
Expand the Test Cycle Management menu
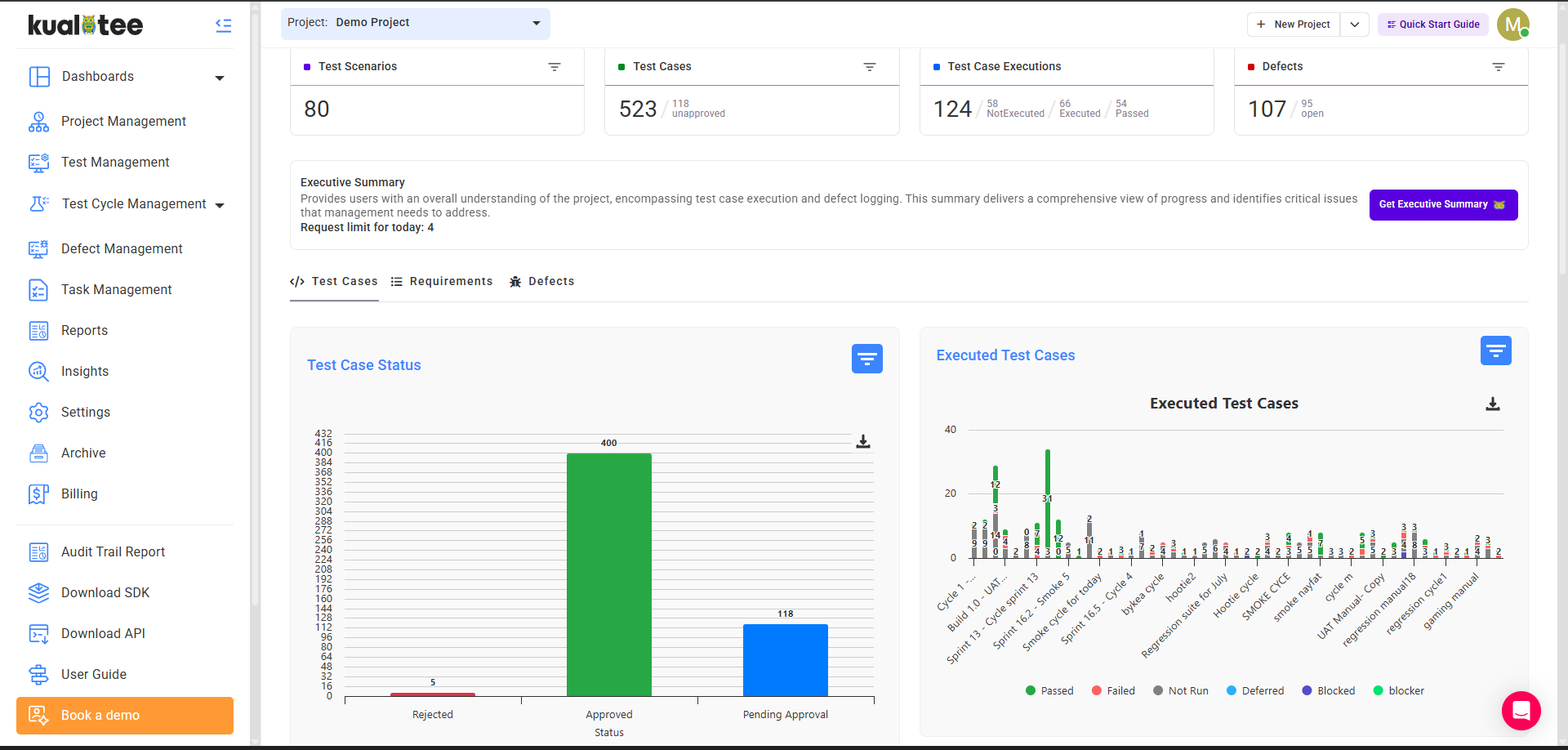[x=134, y=204]
